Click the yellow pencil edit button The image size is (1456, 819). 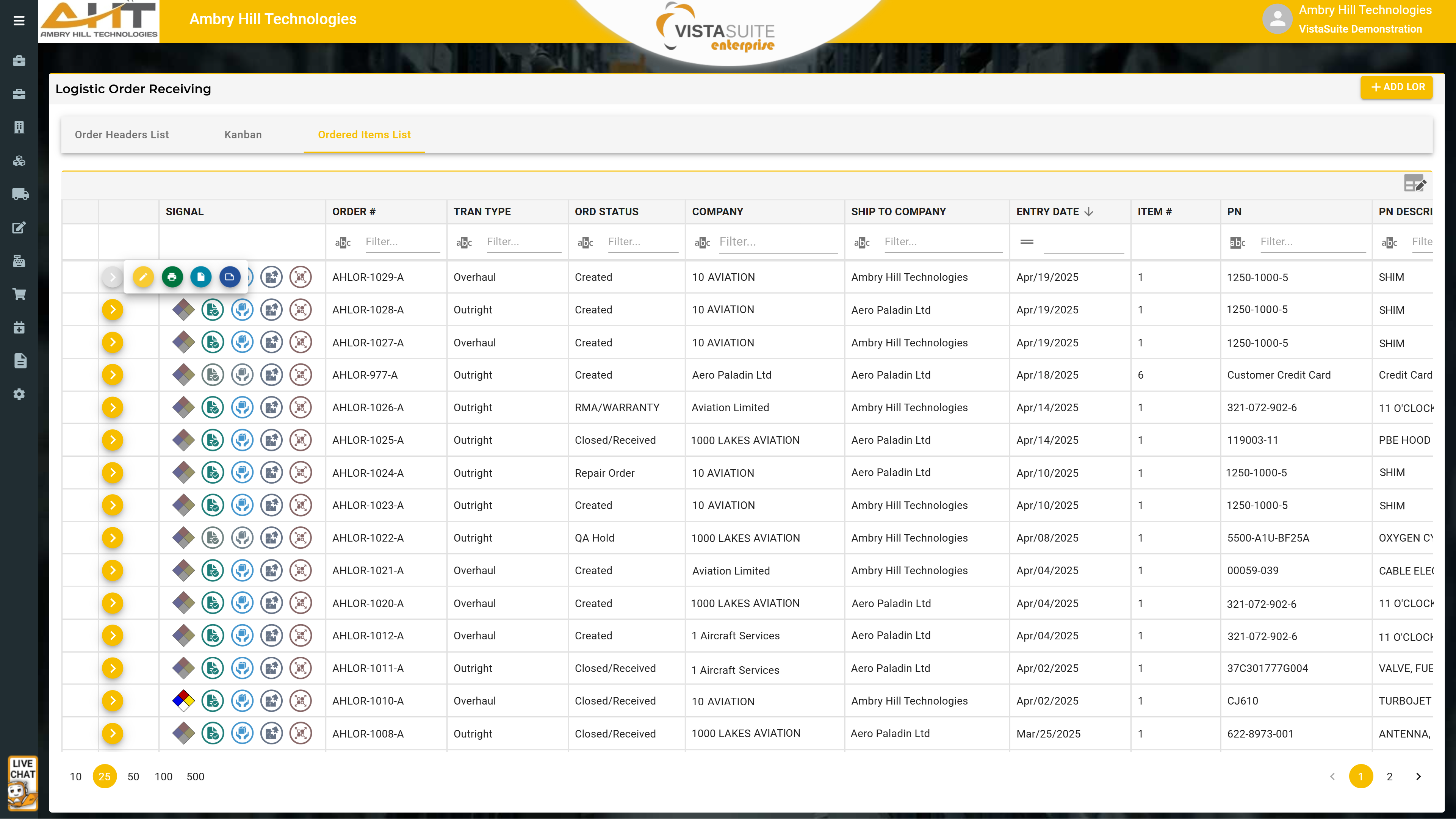pos(143,277)
